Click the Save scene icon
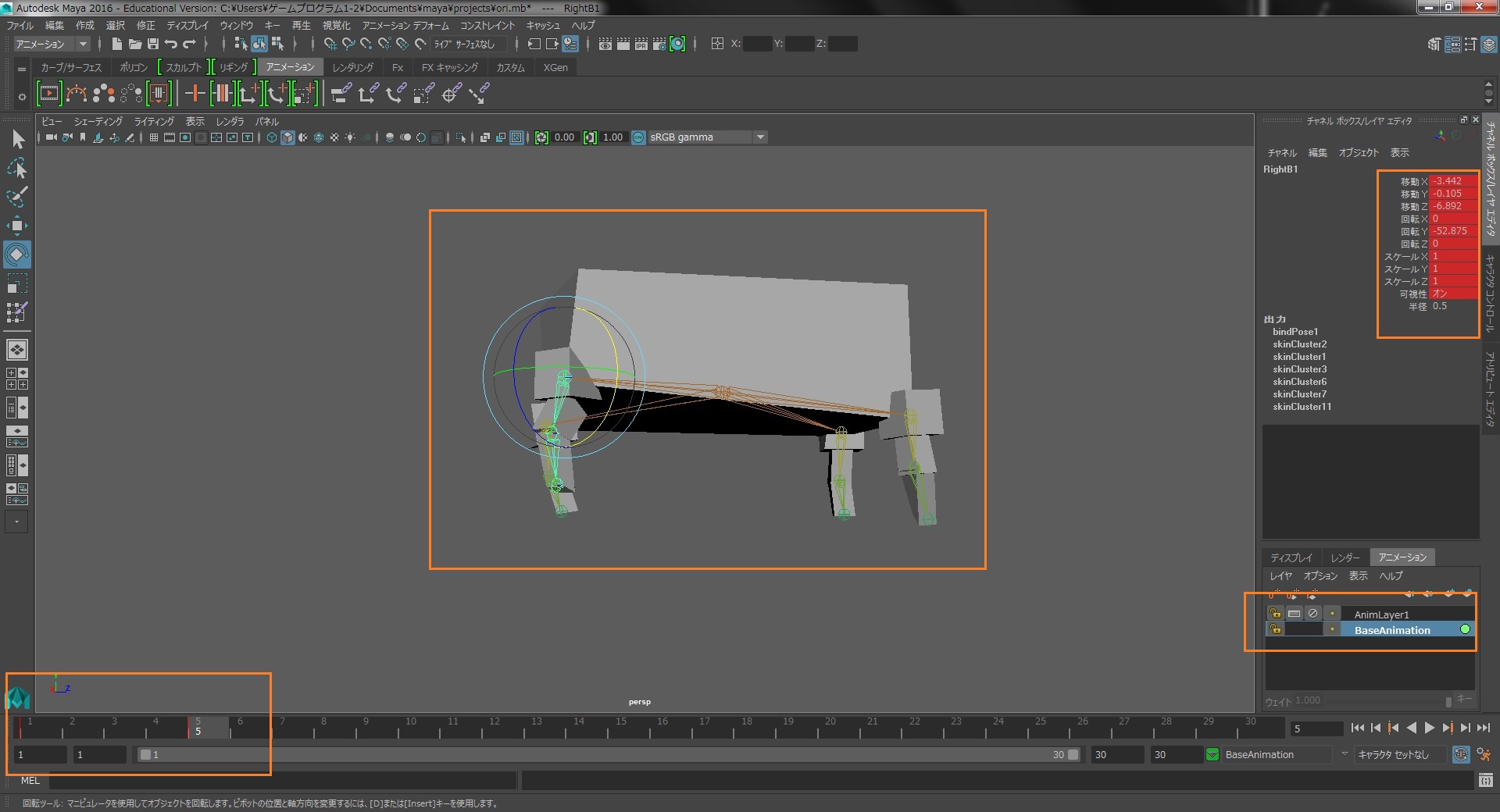The height and width of the screenshot is (812, 1500). [x=153, y=44]
